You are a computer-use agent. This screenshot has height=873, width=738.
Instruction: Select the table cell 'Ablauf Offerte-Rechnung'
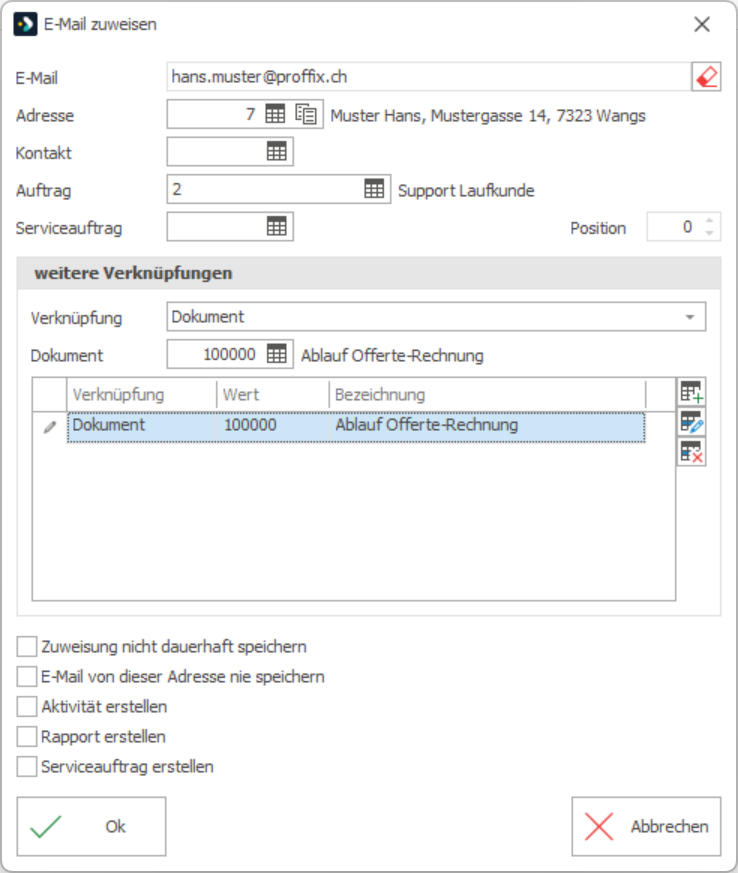pyautogui.click(x=488, y=427)
